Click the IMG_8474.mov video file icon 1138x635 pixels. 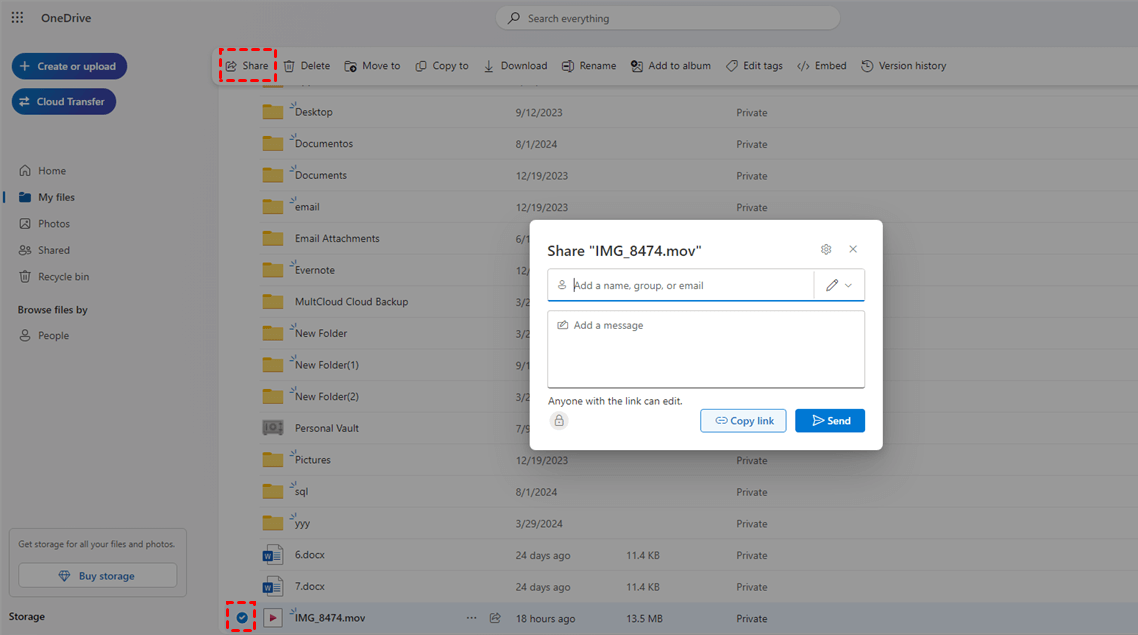273,618
